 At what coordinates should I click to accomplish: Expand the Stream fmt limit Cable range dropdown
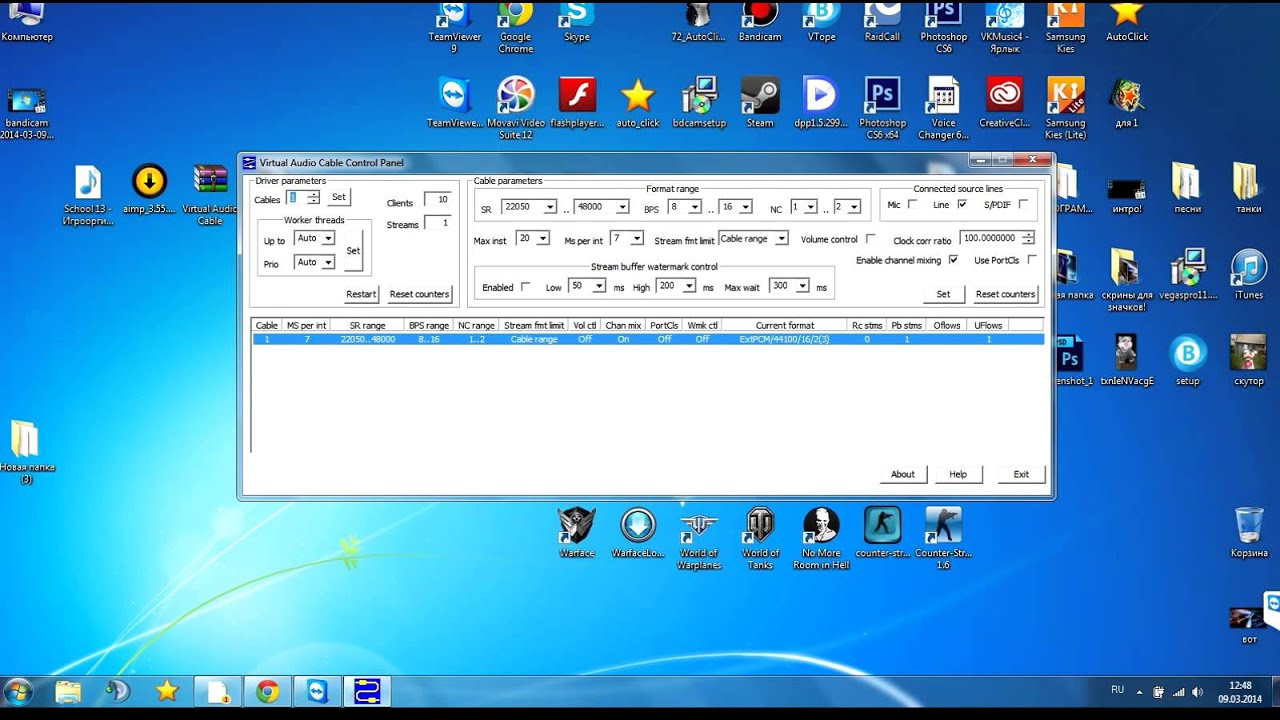(781, 238)
